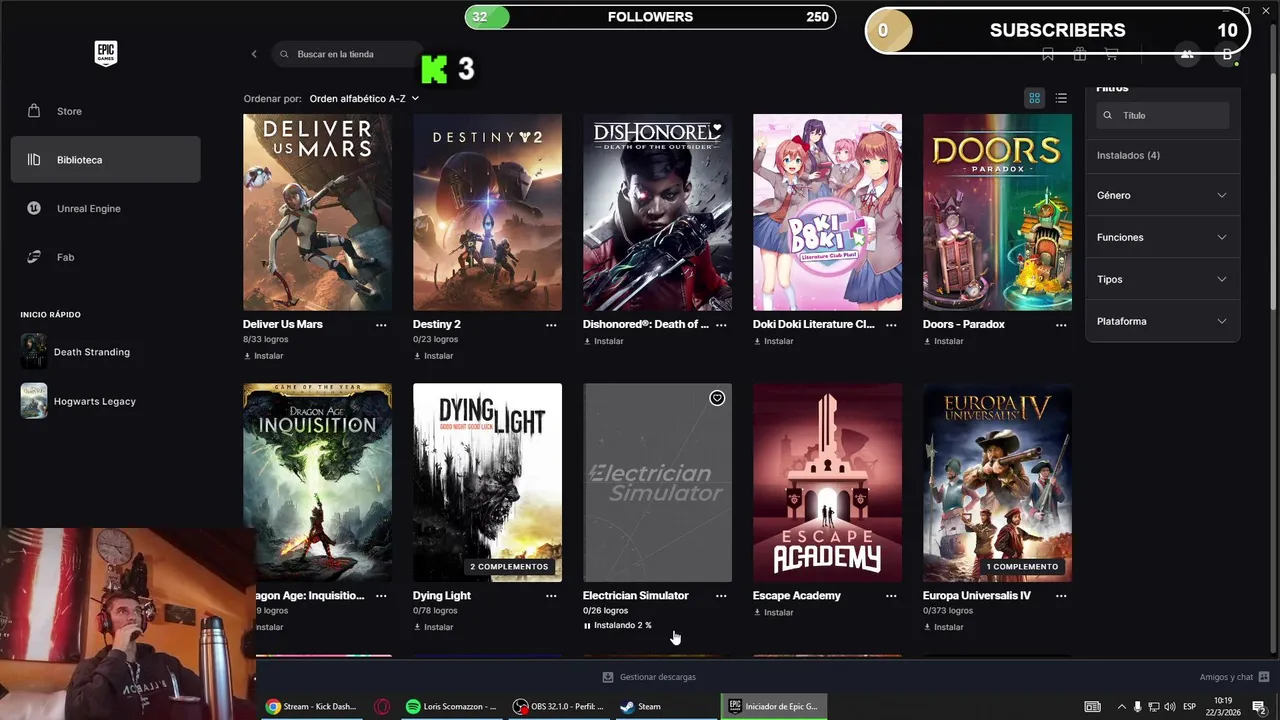This screenshot has width=1280, height=720.
Task: Open the Windows notification center
Action: pos(1259,707)
